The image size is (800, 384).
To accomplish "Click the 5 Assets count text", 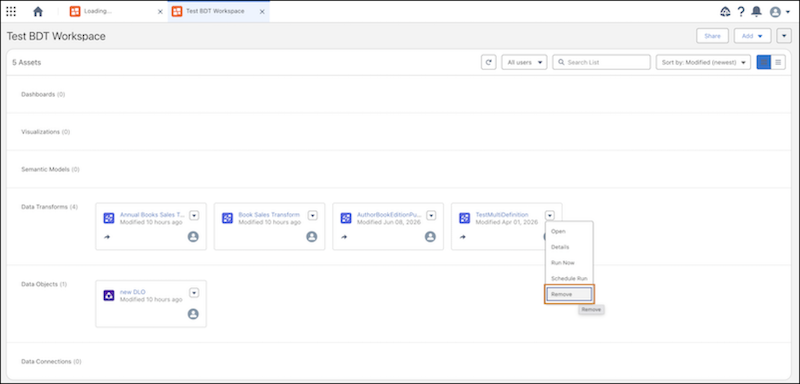I will (27, 62).
